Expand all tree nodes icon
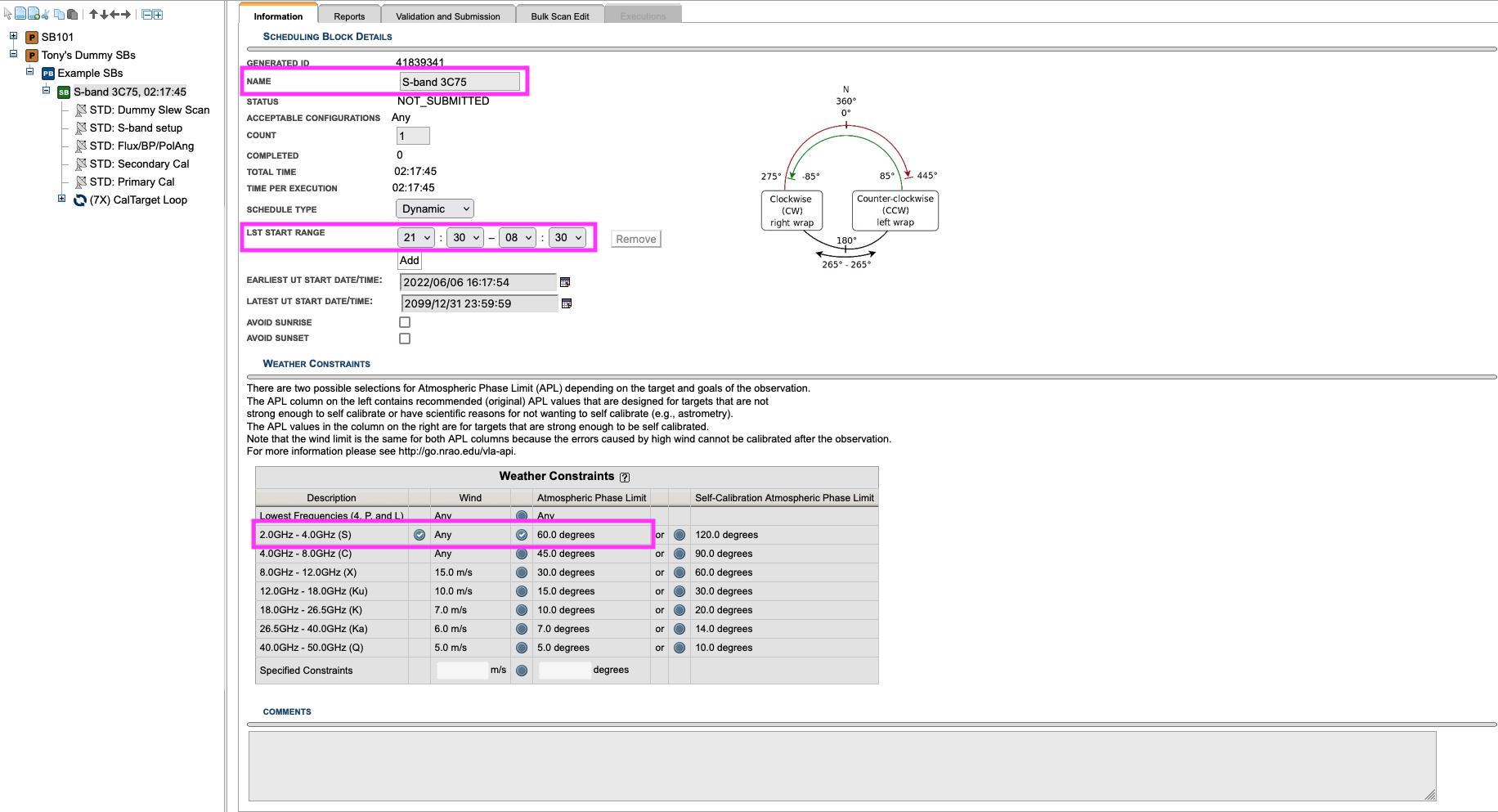Screen dimensions: 1498x812 click(157, 14)
